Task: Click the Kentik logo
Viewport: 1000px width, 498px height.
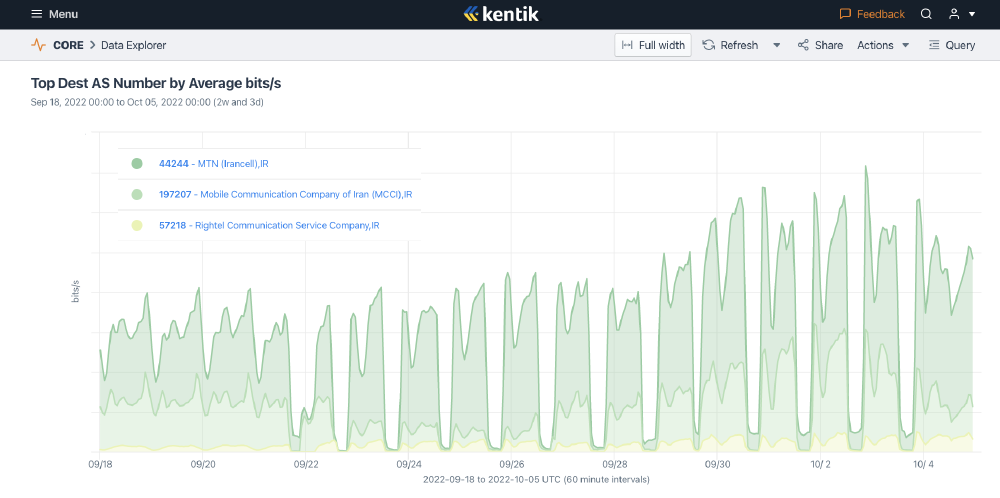Action: click(499, 14)
